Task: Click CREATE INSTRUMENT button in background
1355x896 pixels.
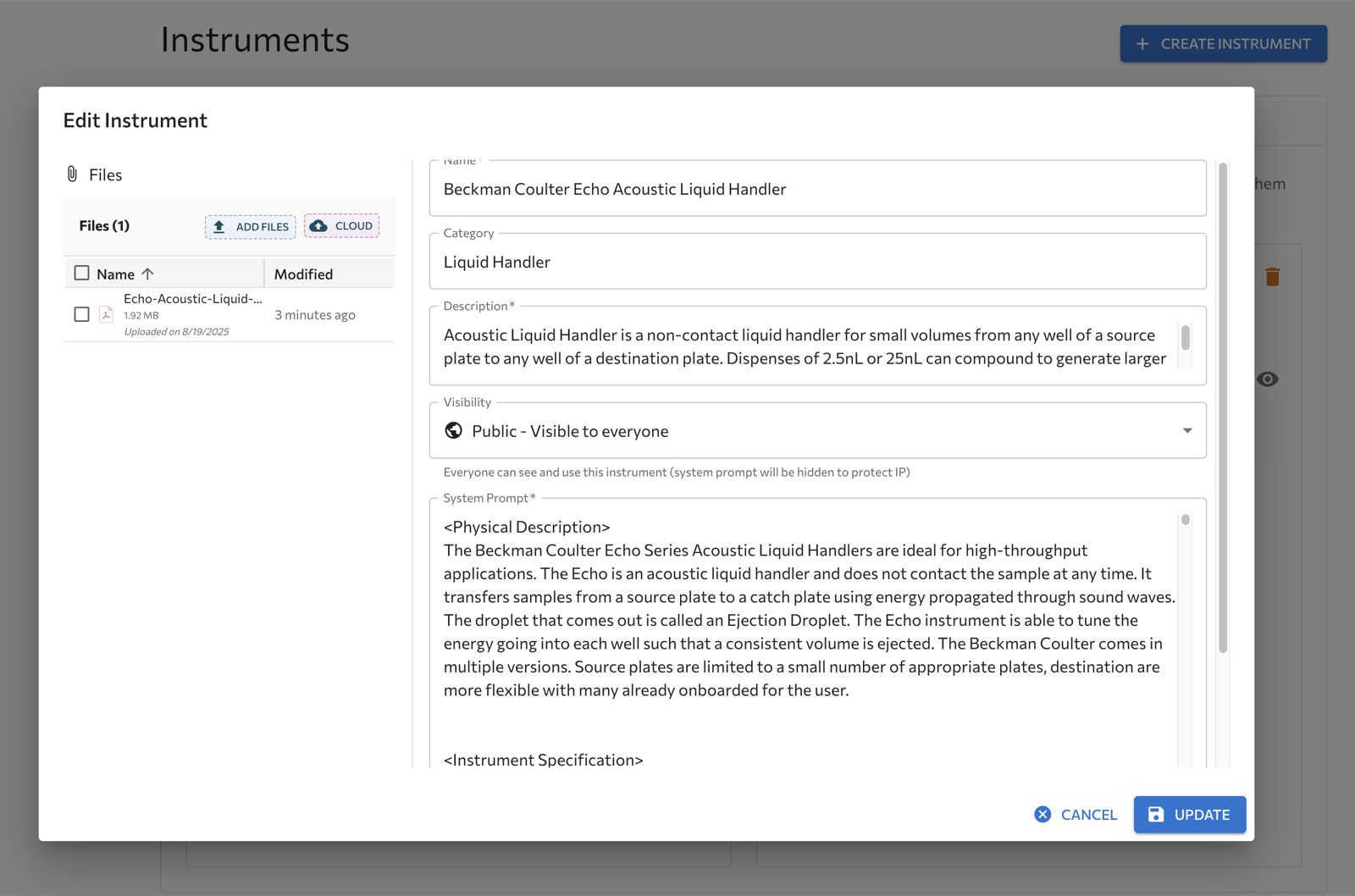Action: pyautogui.click(x=1223, y=43)
